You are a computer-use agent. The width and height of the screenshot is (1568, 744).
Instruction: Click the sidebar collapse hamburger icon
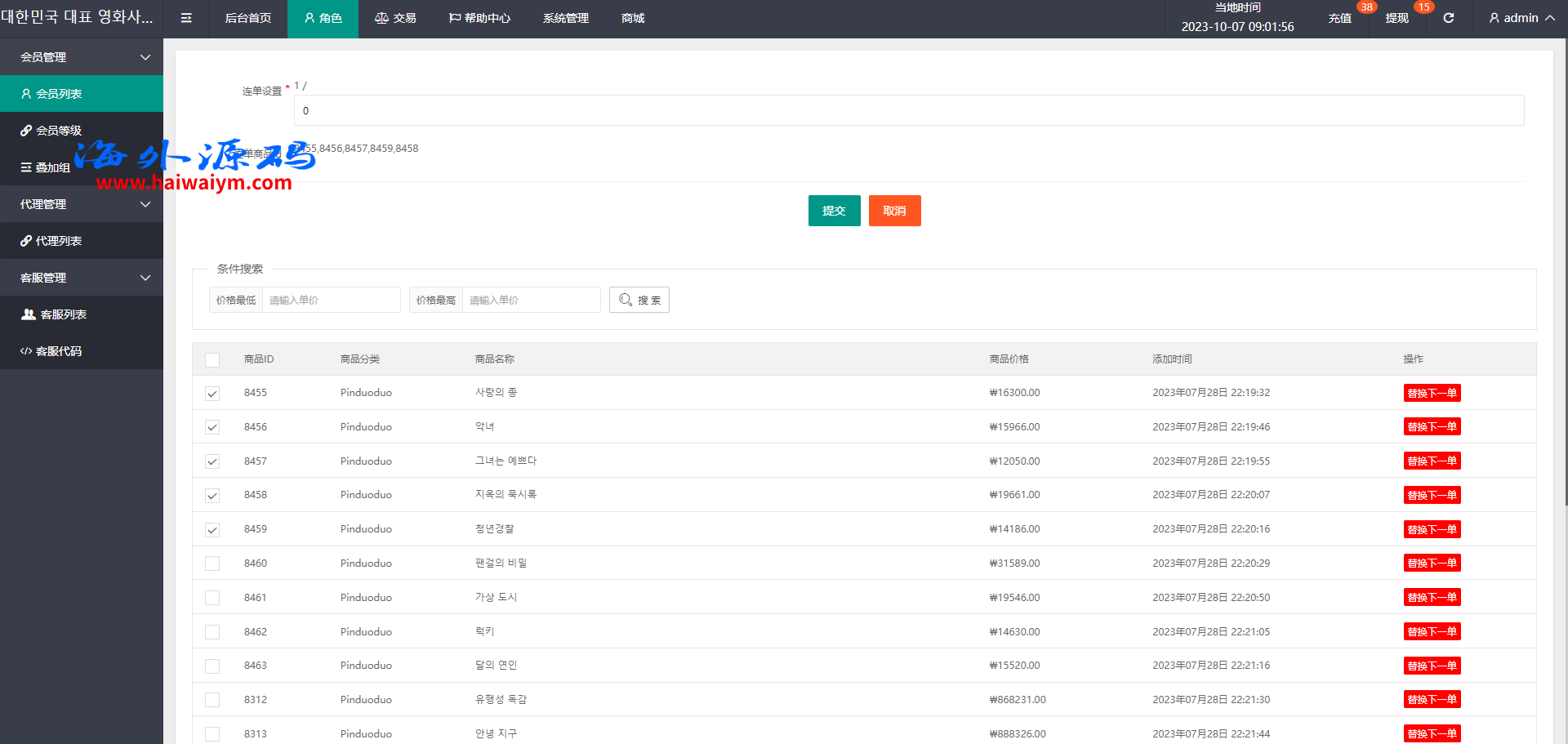[186, 18]
